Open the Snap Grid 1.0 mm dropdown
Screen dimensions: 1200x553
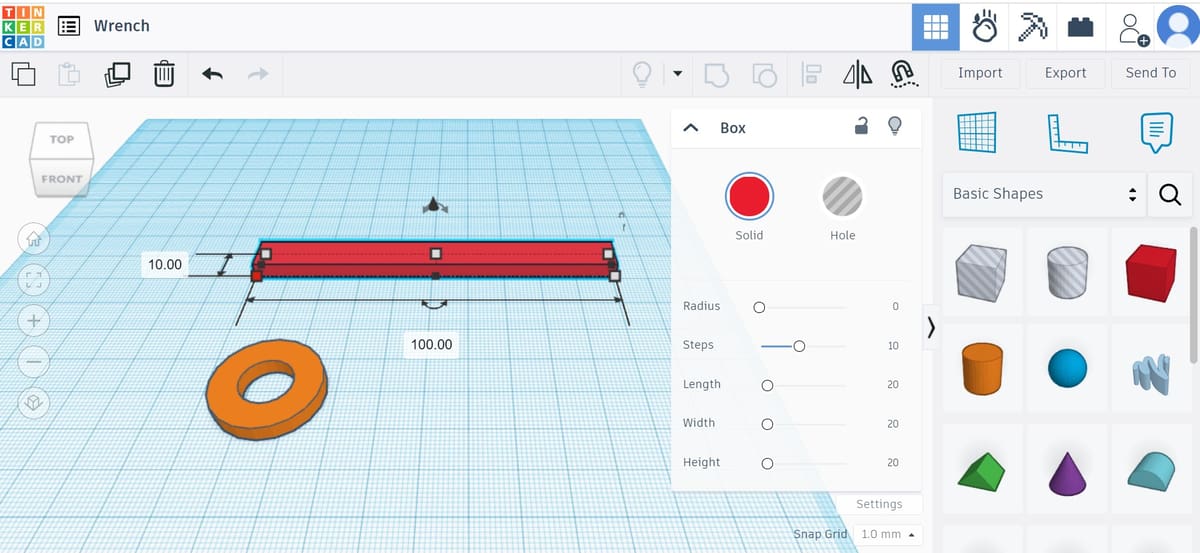coord(888,534)
